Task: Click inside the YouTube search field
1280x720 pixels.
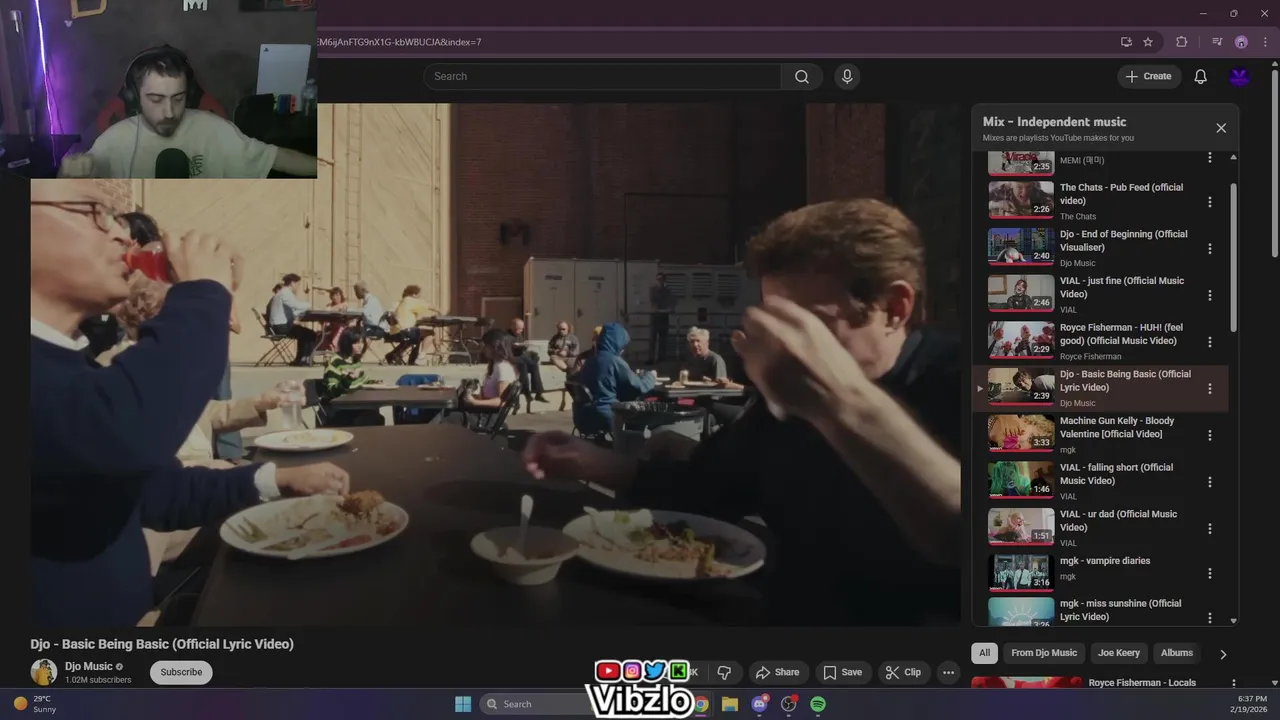Action: pyautogui.click(x=603, y=77)
